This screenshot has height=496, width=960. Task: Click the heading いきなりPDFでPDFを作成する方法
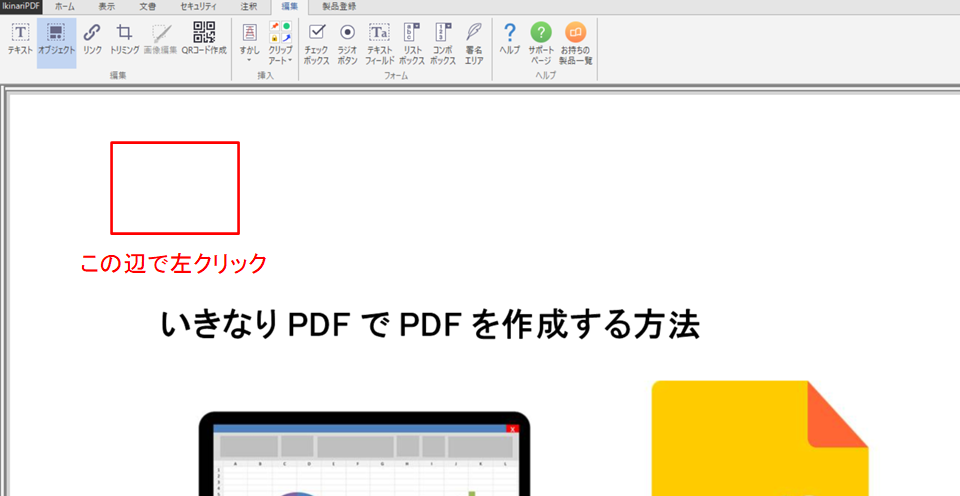(430, 325)
